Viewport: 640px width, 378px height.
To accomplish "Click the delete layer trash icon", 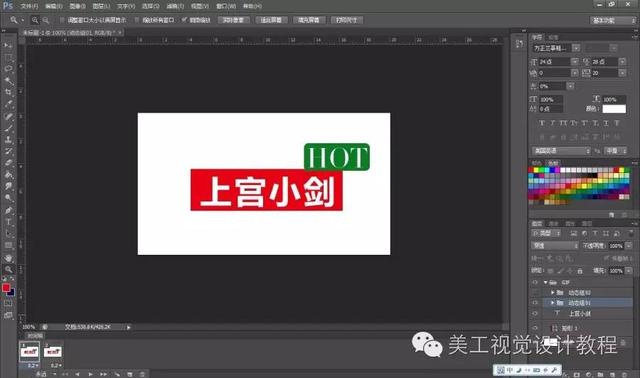I will (x=624, y=374).
